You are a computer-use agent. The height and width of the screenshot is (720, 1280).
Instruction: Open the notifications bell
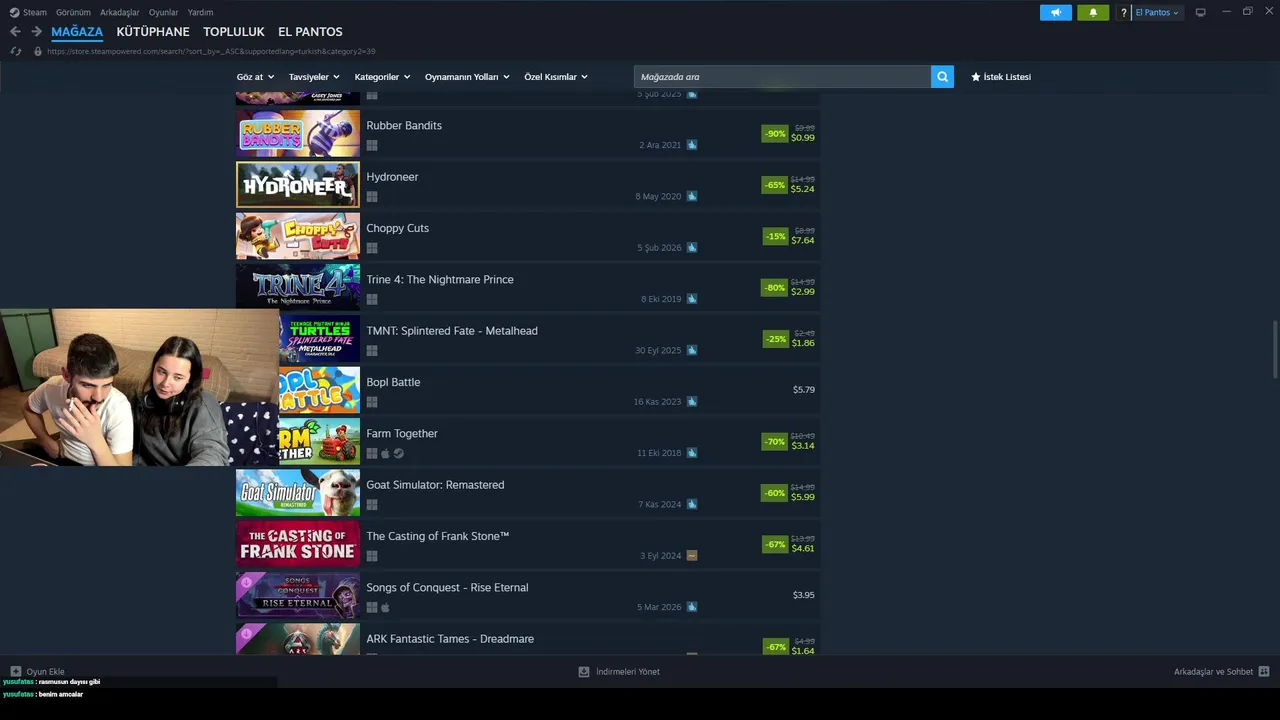click(1093, 13)
